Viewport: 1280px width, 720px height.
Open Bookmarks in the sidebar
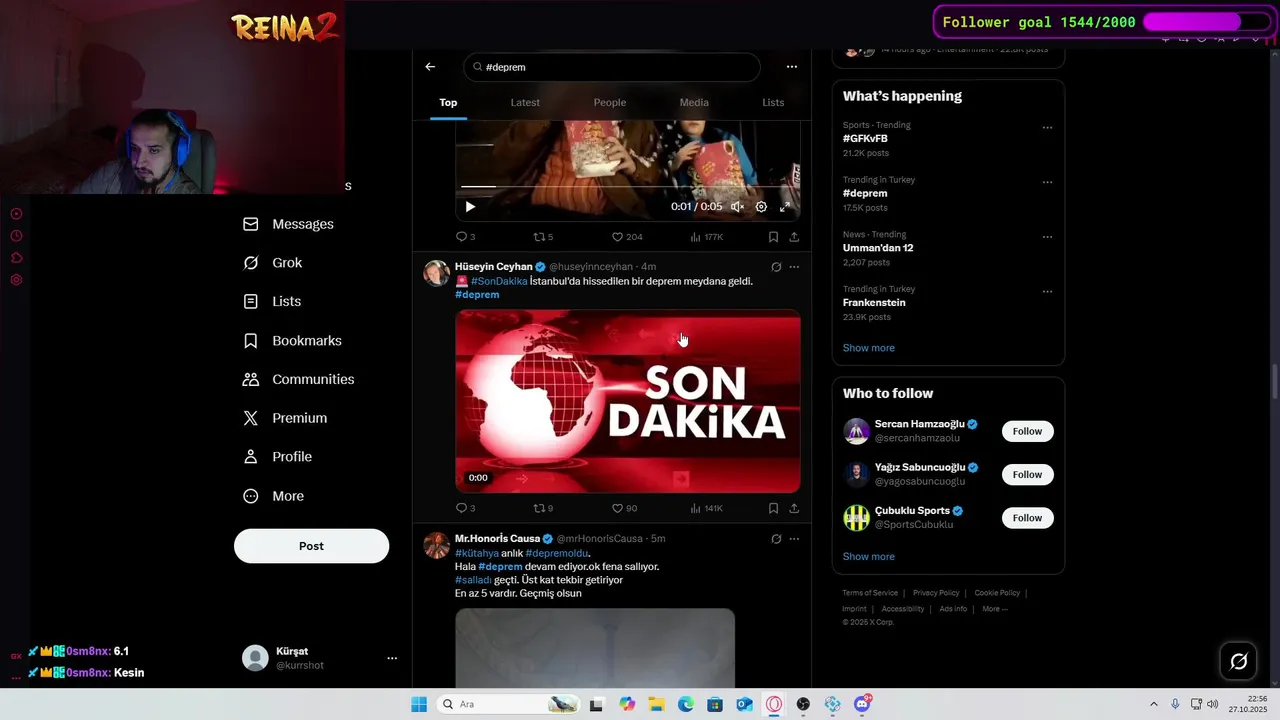tap(293, 341)
